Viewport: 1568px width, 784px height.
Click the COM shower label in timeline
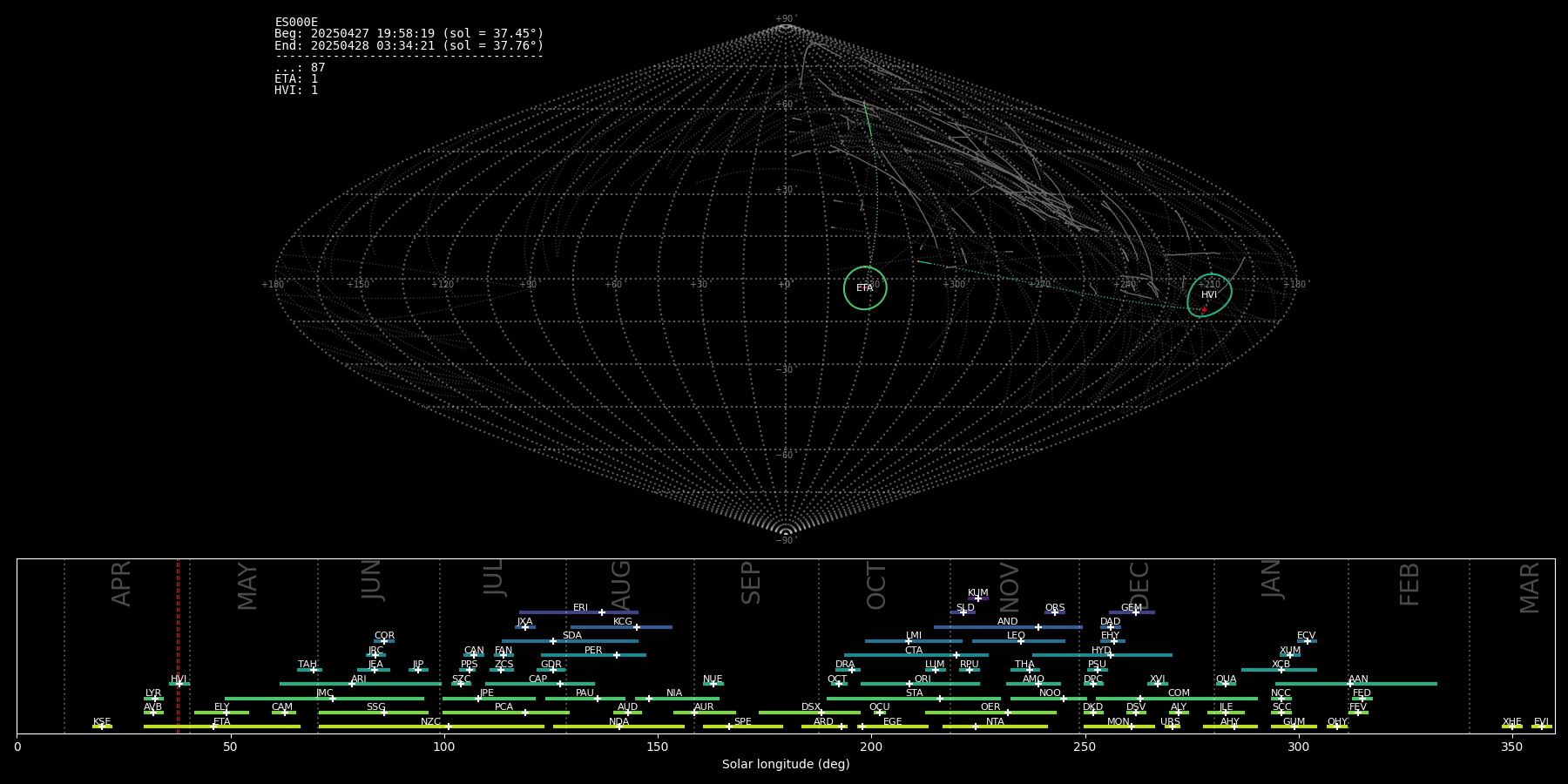[x=1179, y=693]
